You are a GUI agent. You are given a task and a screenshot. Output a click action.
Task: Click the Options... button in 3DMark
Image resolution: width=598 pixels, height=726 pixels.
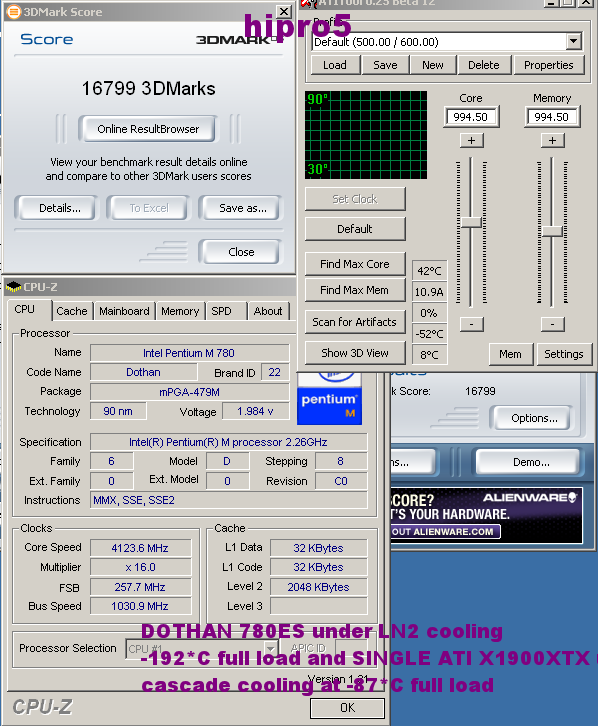[x=534, y=418]
